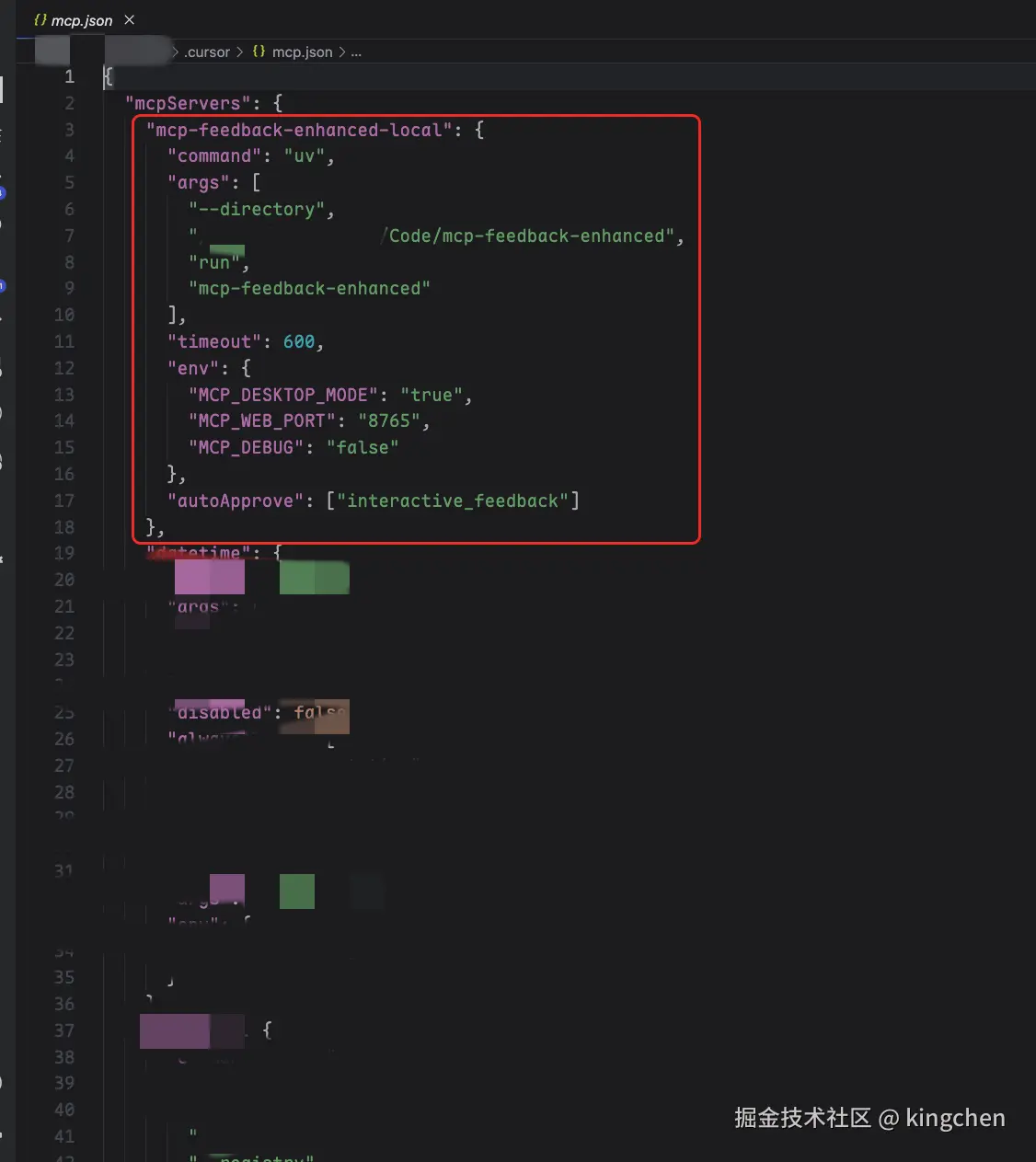Click the "8765" port value
Viewport: 1036px width, 1162px height.
(389, 421)
